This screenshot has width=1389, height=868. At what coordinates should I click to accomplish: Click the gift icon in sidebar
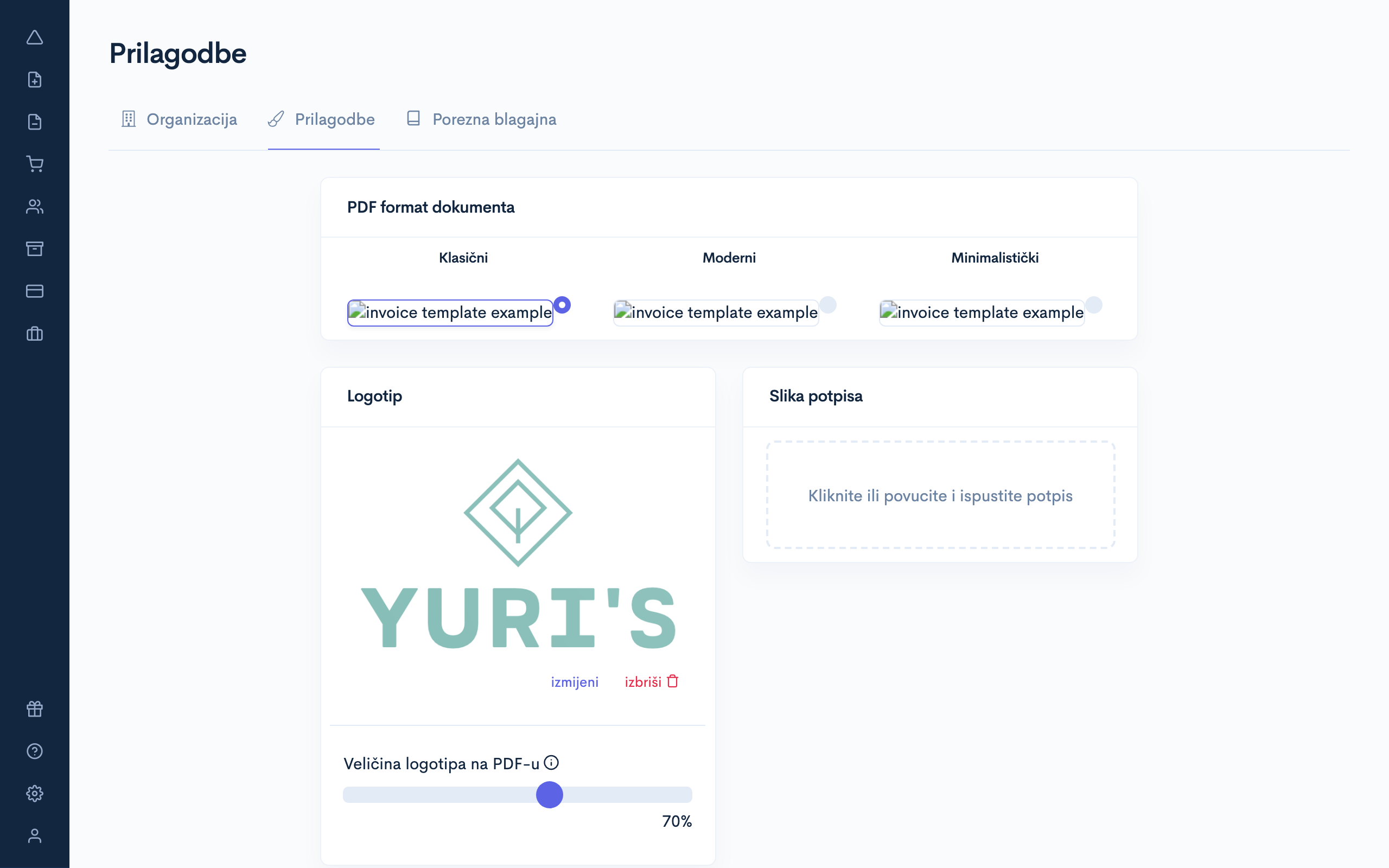[34, 709]
